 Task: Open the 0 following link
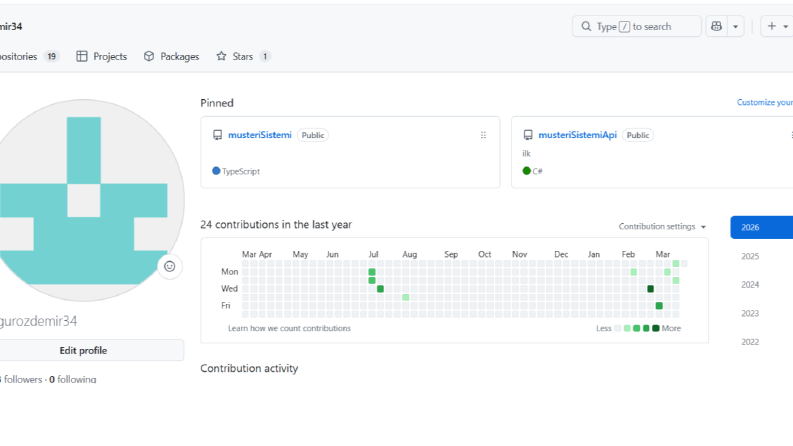(x=73, y=379)
